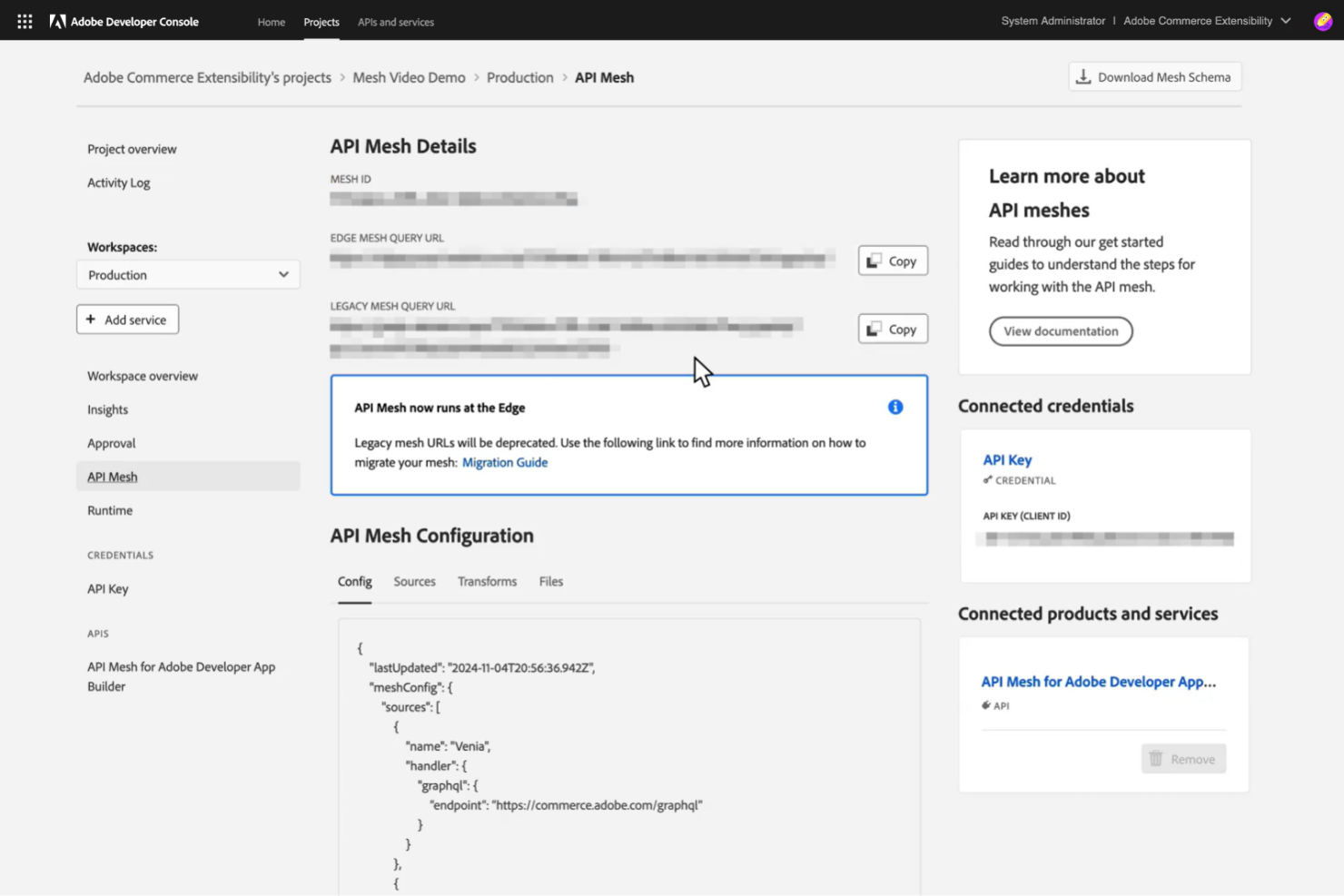
Task: Click the info icon in the Edge notice
Action: [x=894, y=407]
